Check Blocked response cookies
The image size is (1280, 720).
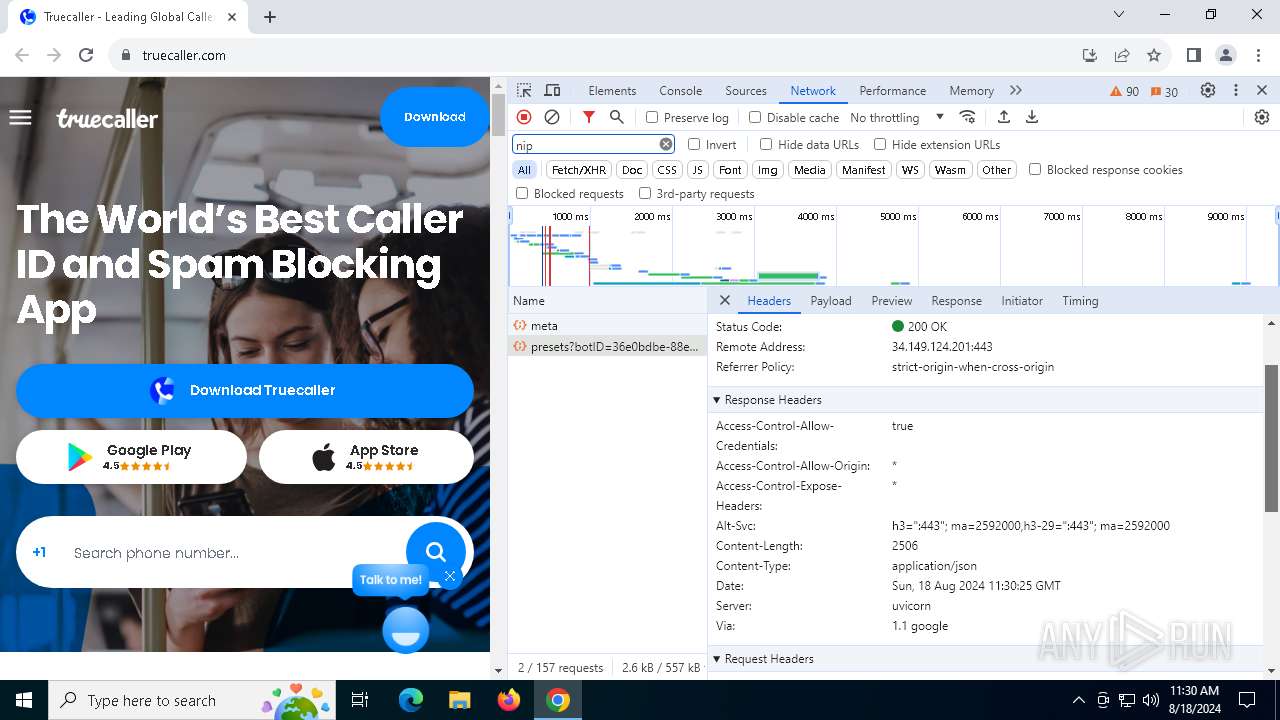pos(1035,169)
